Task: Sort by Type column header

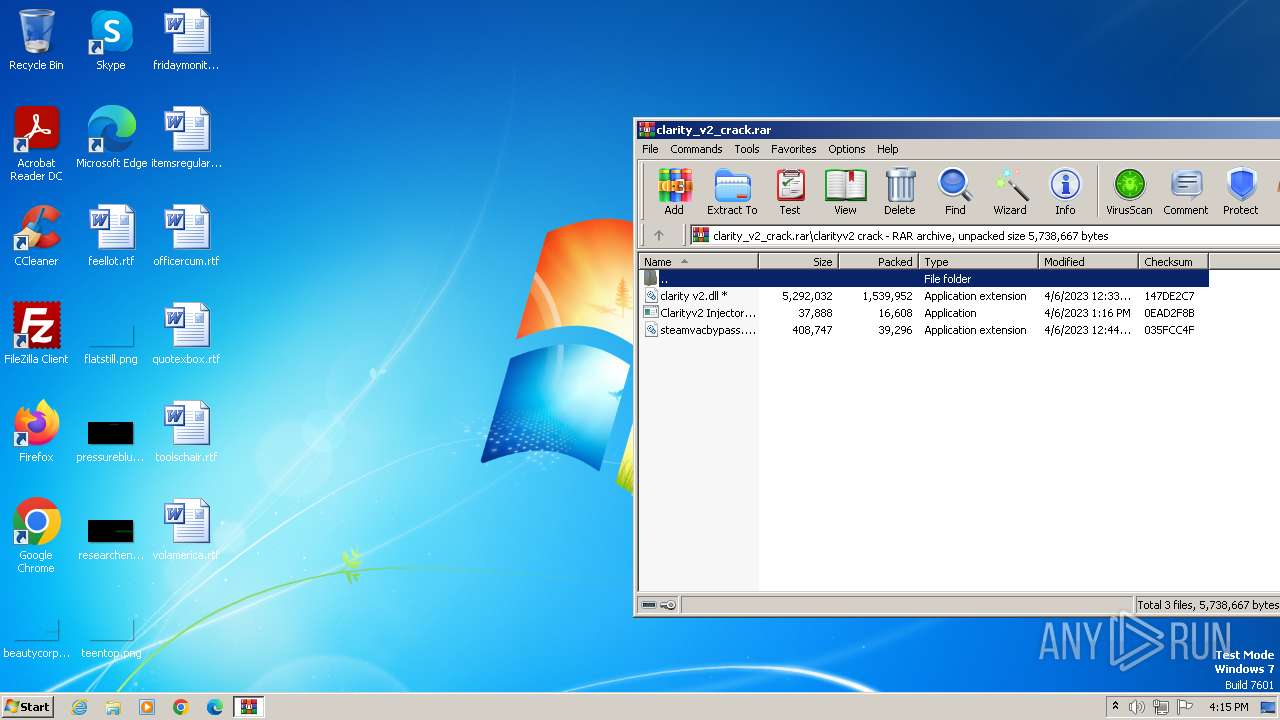Action: pyautogui.click(x=978, y=262)
